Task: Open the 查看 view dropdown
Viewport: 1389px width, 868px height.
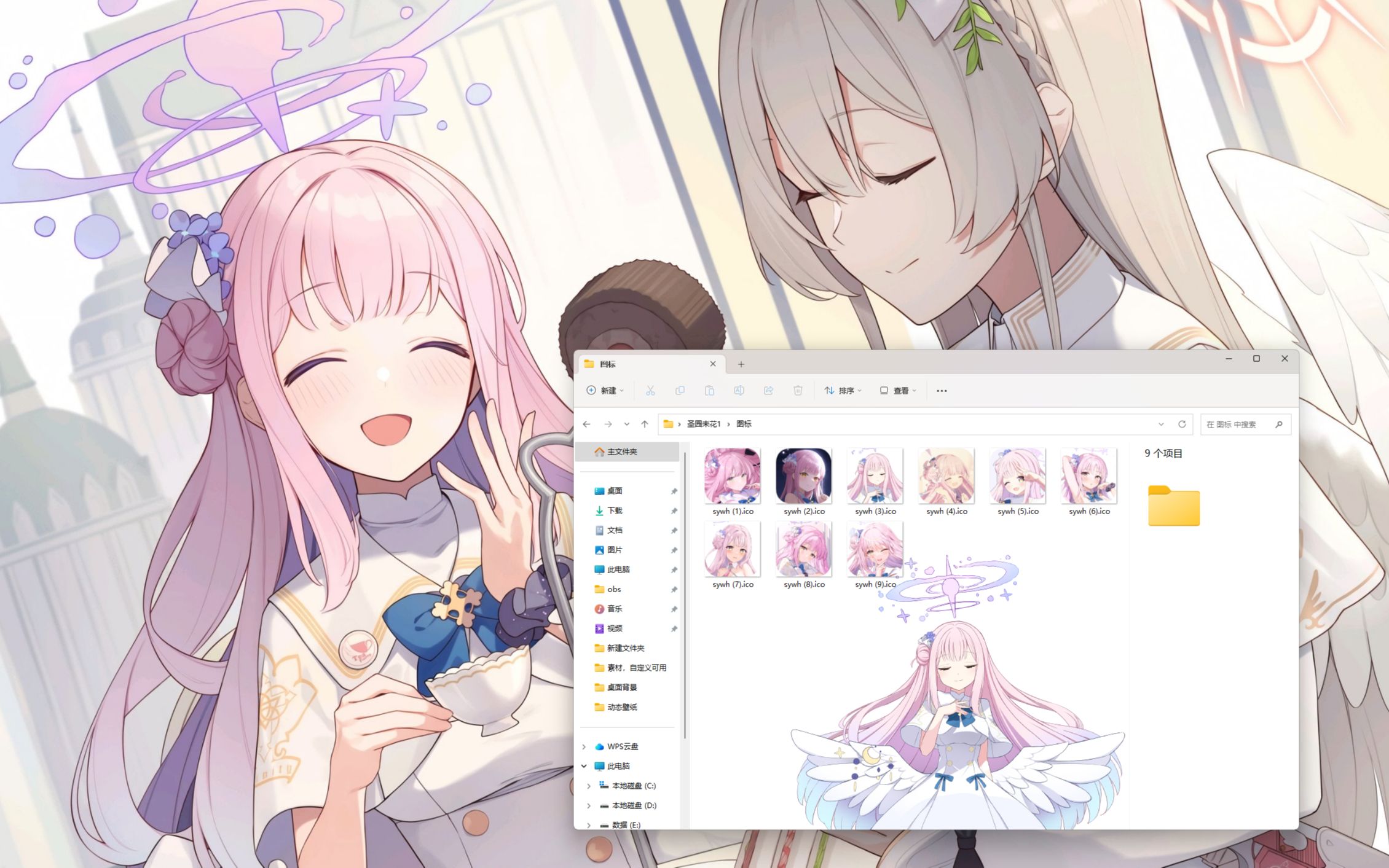Action: (x=898, y=391)
